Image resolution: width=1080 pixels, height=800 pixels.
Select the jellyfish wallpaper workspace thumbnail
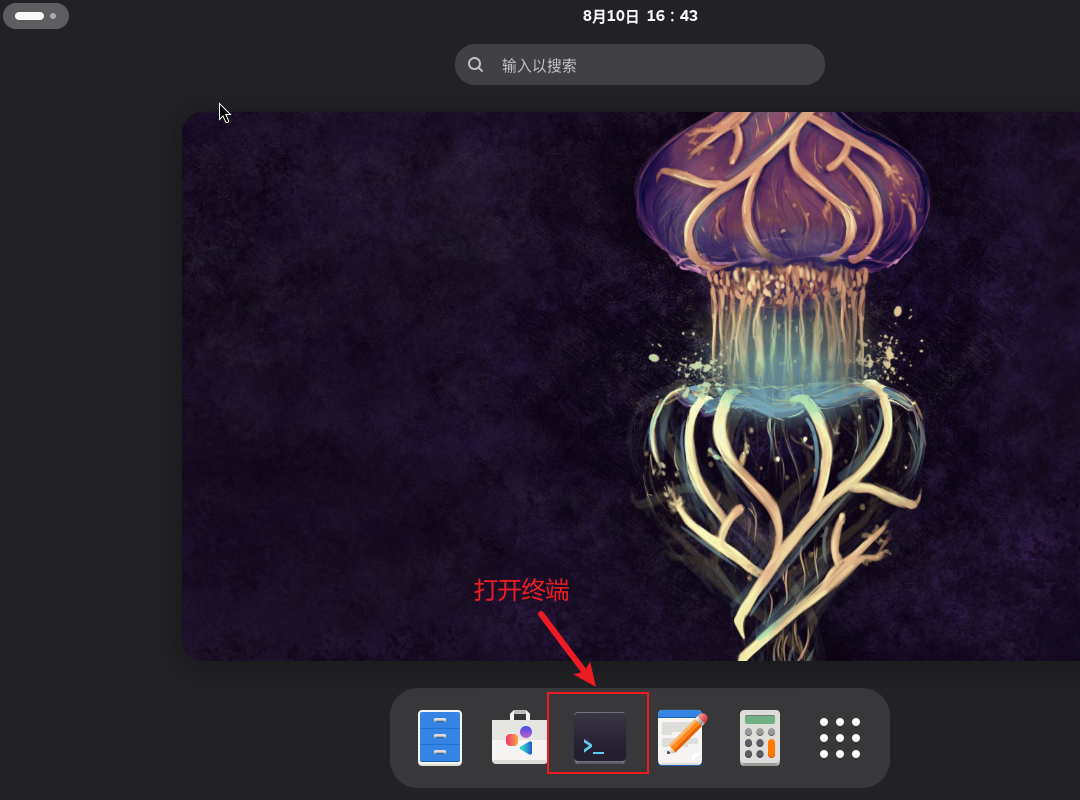[631, 386]
